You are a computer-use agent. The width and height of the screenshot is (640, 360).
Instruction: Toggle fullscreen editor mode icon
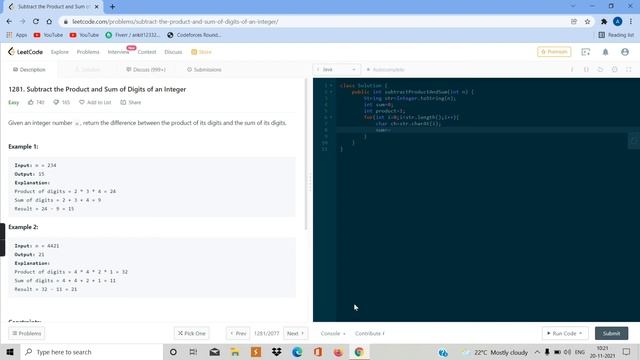[629, 70]
